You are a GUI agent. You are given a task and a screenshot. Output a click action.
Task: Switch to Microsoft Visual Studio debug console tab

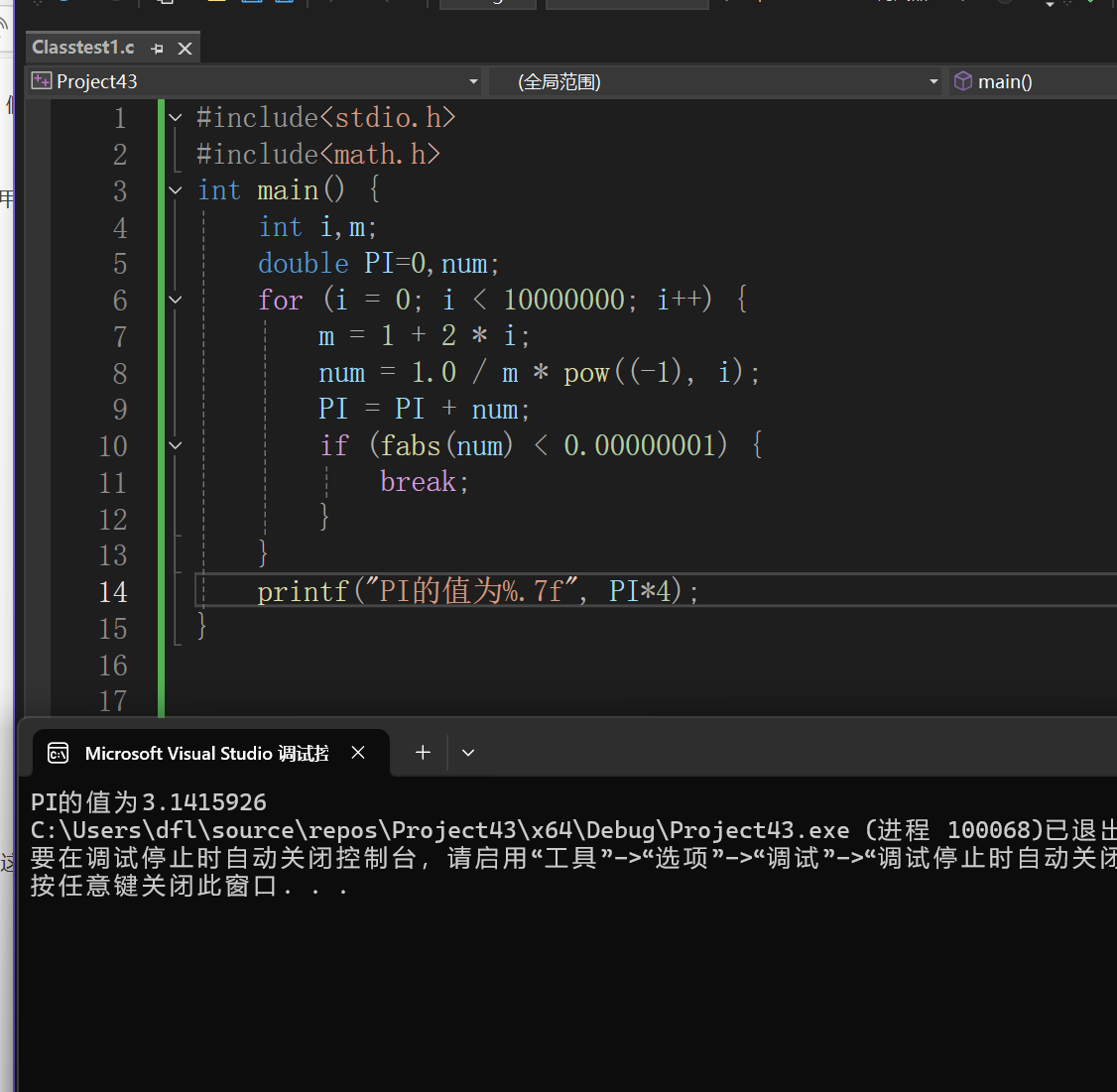tap(206, 753)
